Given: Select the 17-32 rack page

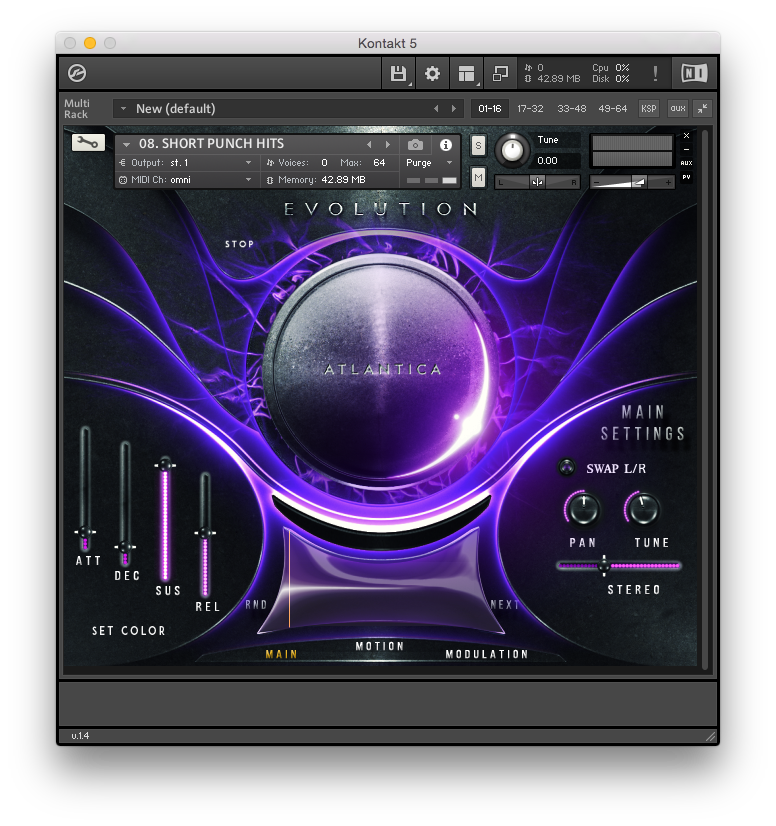Looking at the screenshot, I should pos(530,108).
